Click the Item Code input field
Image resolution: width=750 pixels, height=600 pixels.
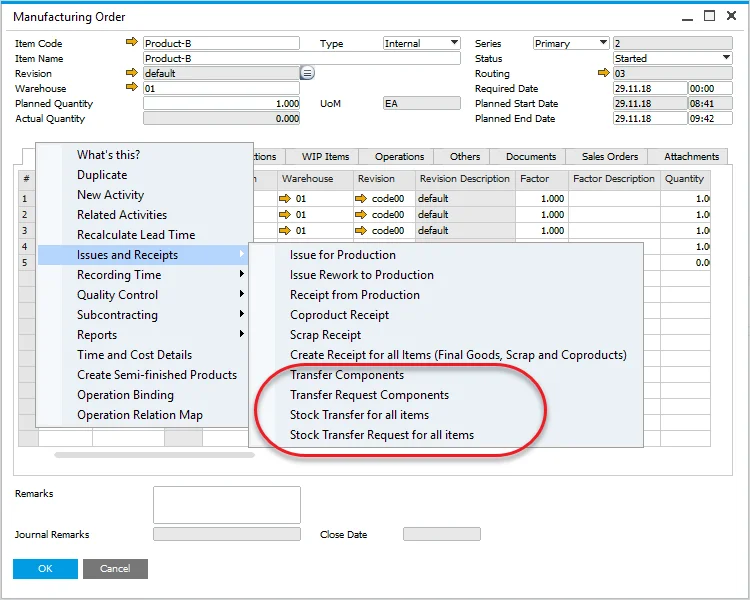coord(221,43)
